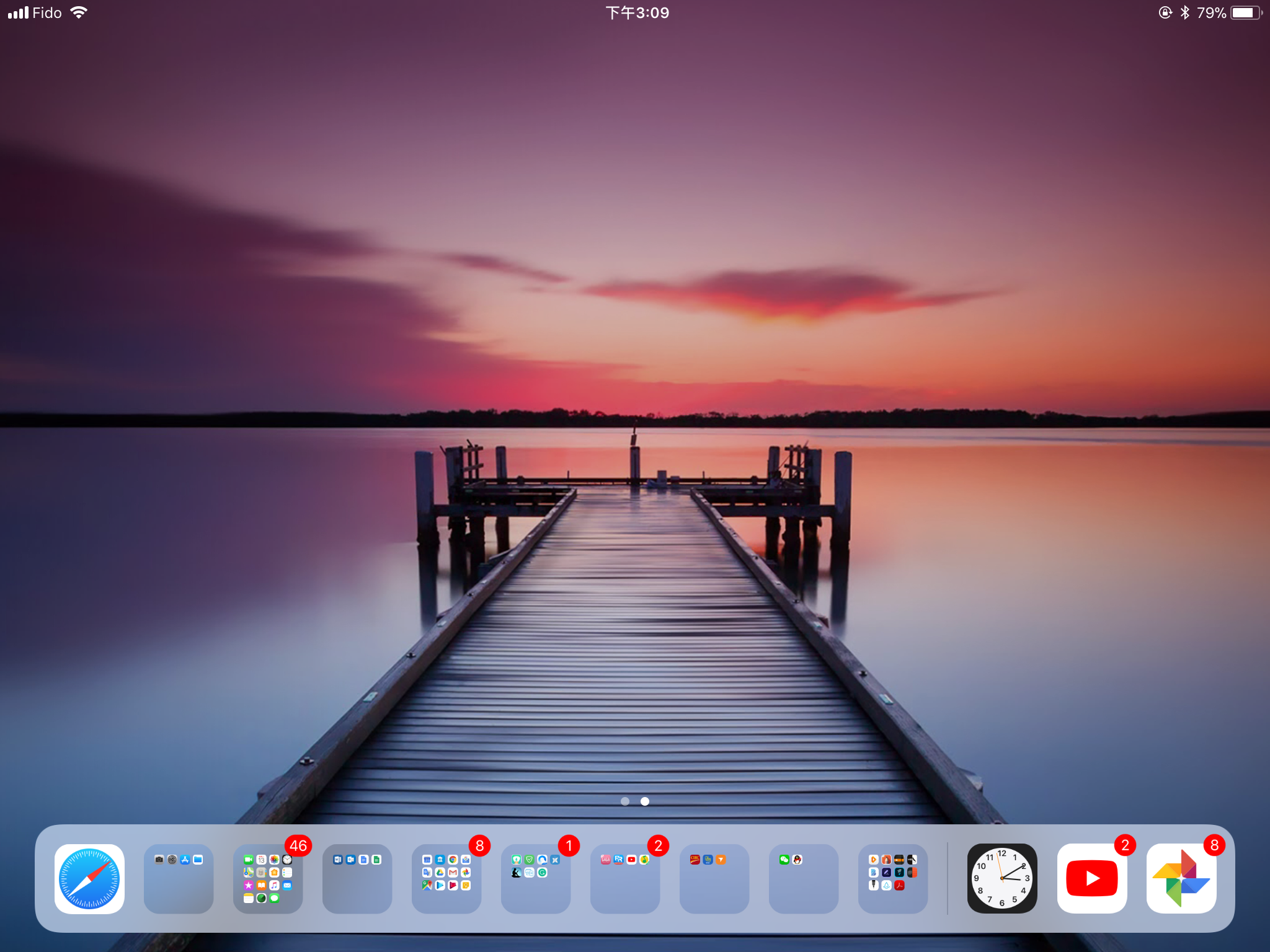
Task: Launch the Clock app
Action: [1002, 878]
